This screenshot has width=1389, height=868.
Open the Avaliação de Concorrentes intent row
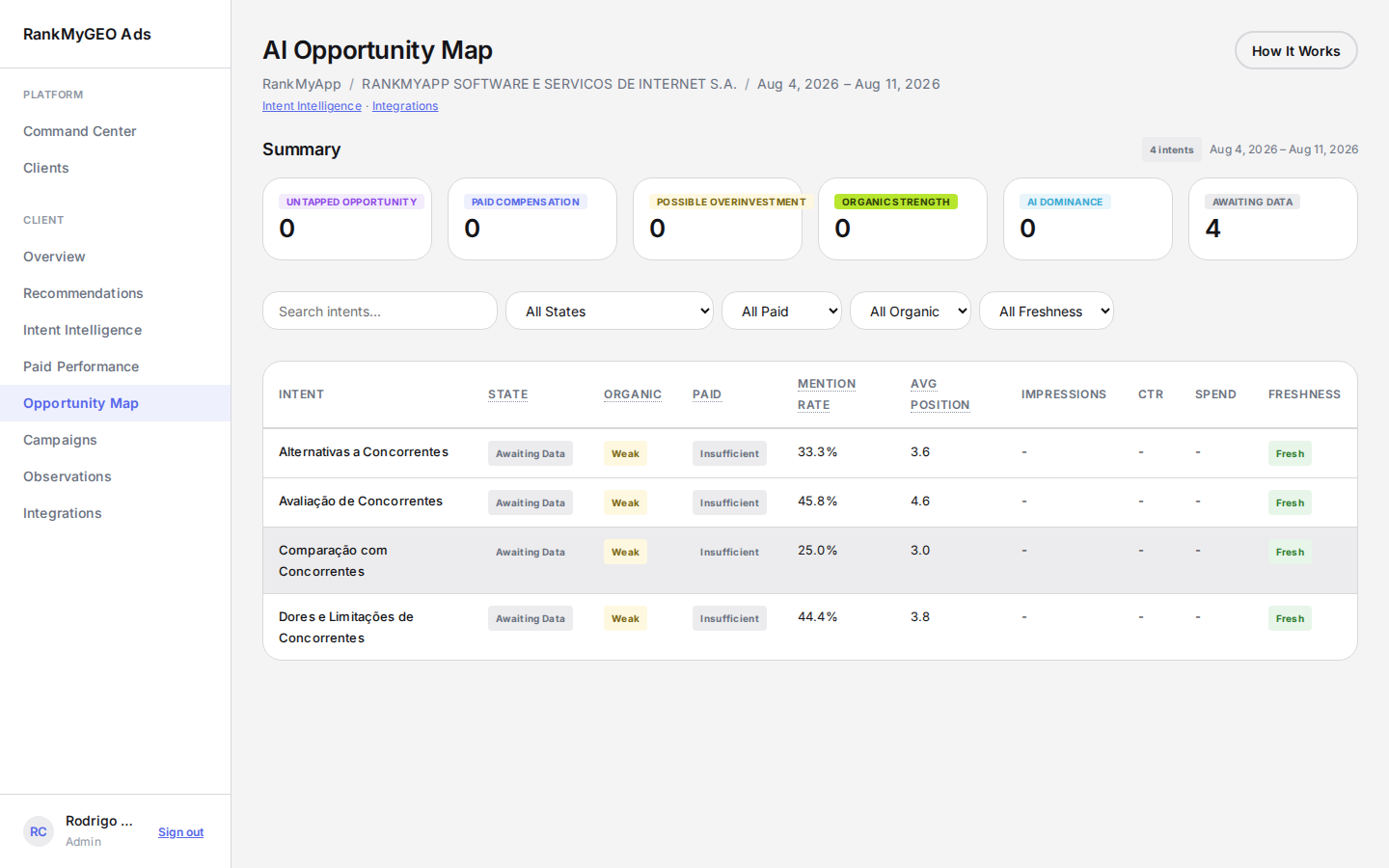click(x=810, y=502)
